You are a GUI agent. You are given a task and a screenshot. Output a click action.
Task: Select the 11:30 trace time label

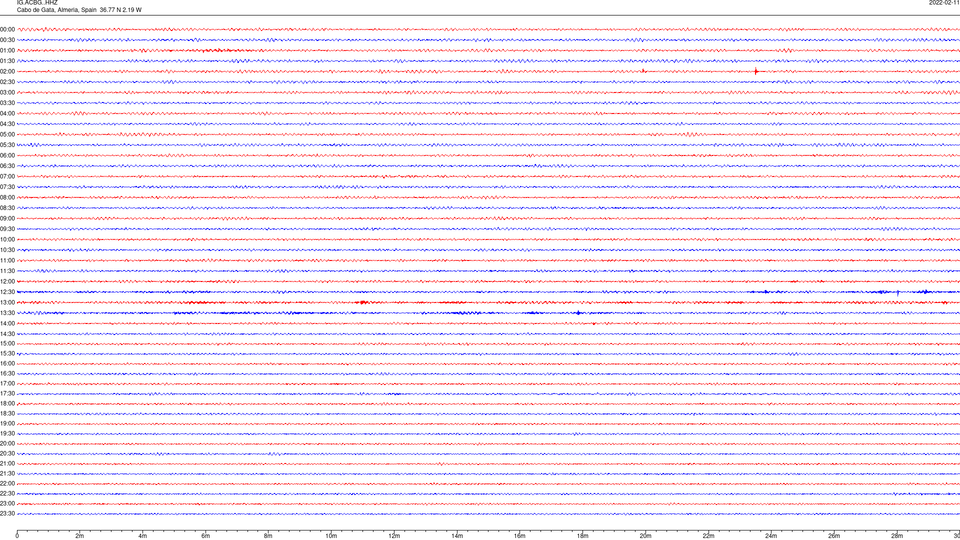tap(7, 271)
